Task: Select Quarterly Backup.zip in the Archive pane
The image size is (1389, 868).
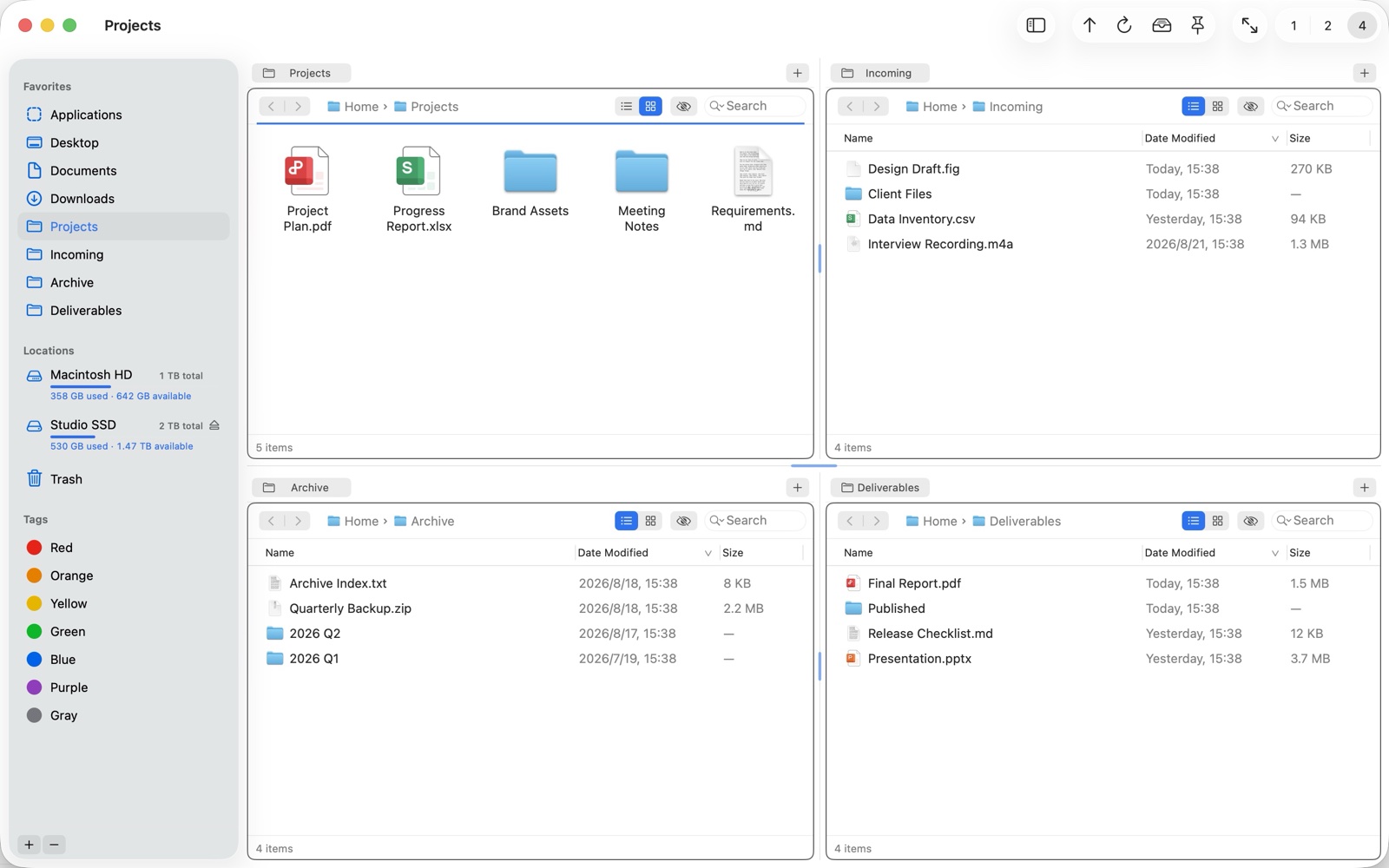Action: pyautogui.click(x=530, y=608)
